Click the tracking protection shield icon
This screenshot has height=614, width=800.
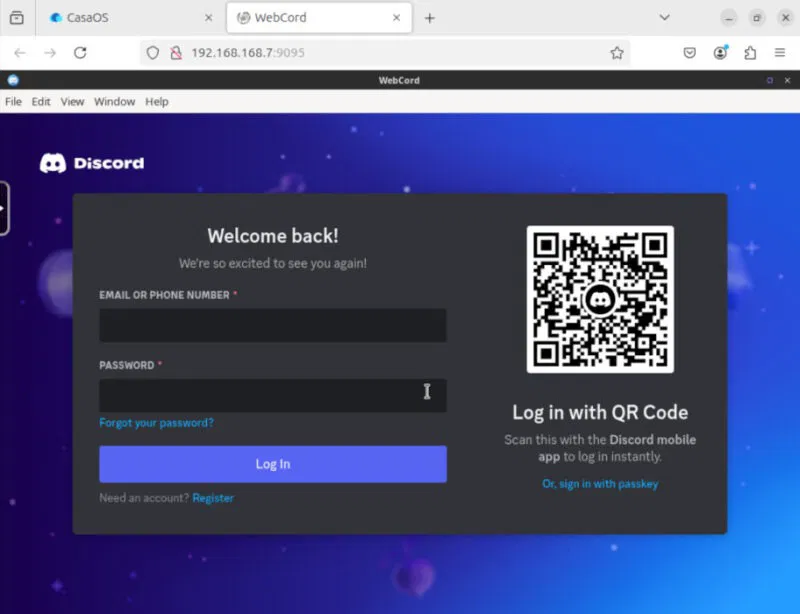[x=152, y=53]
